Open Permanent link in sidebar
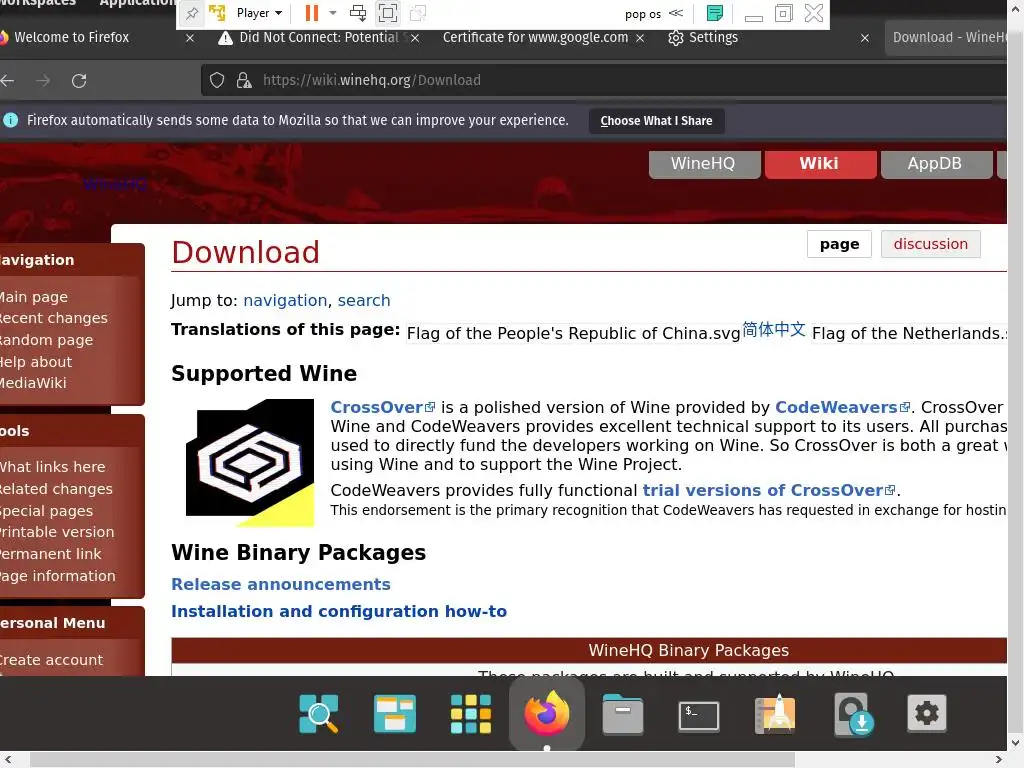The image size is (1024, 768). point(50,554)
